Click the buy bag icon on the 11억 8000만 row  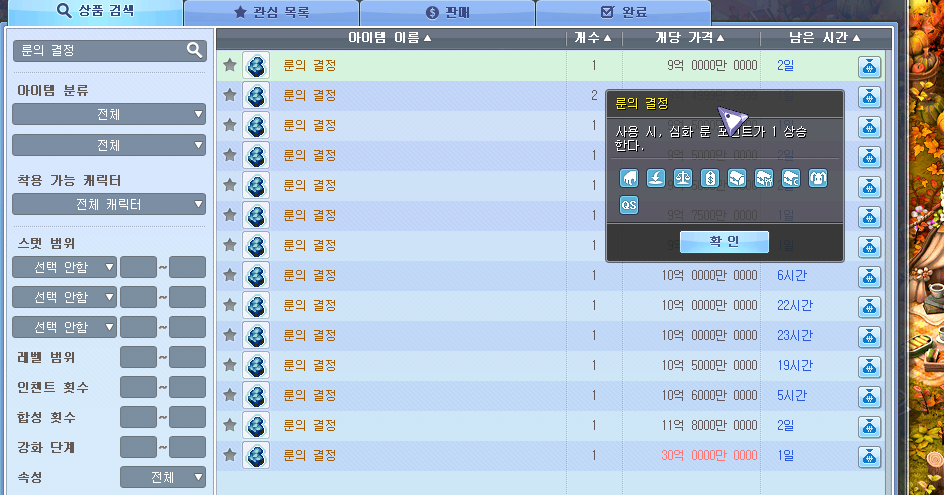click(x=869, y=427)
